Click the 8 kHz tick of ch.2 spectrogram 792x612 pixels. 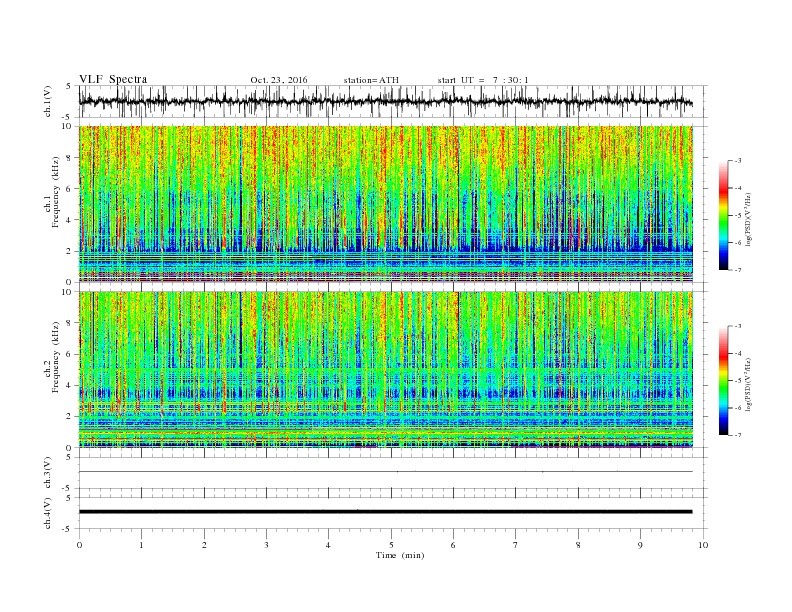coord(70,323)
